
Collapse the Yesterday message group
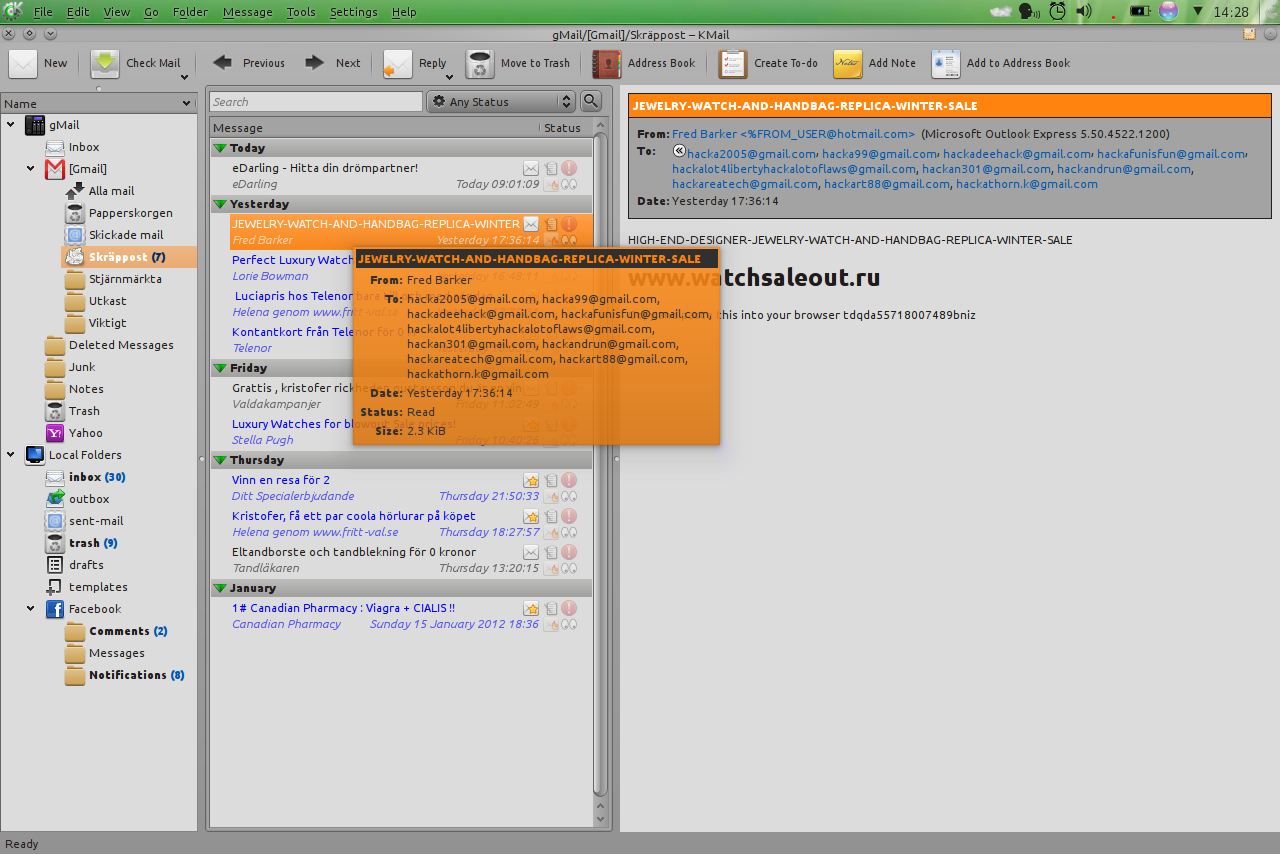tap(220, 204)
